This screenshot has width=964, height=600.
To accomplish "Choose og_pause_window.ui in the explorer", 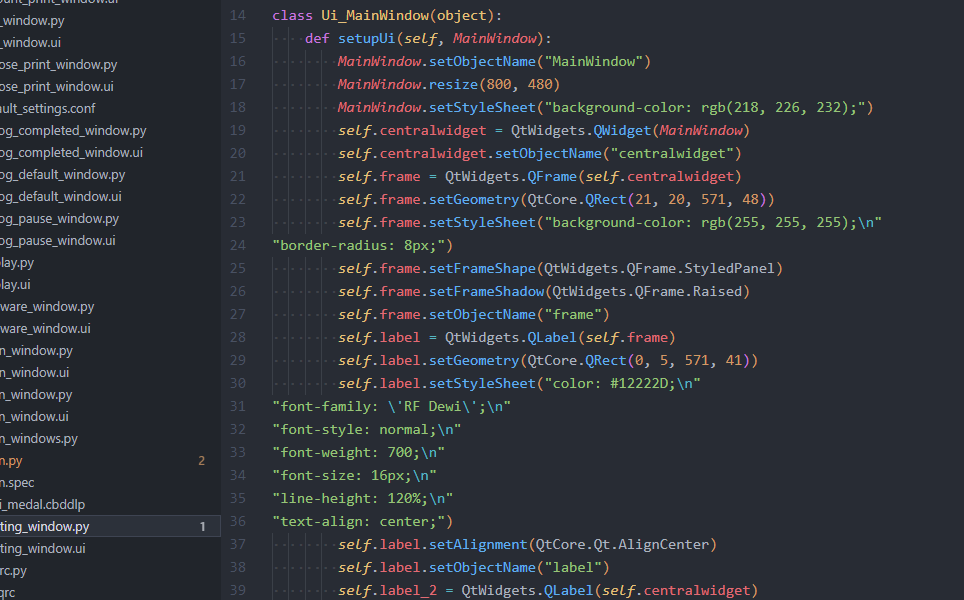I will click(58, 241).
